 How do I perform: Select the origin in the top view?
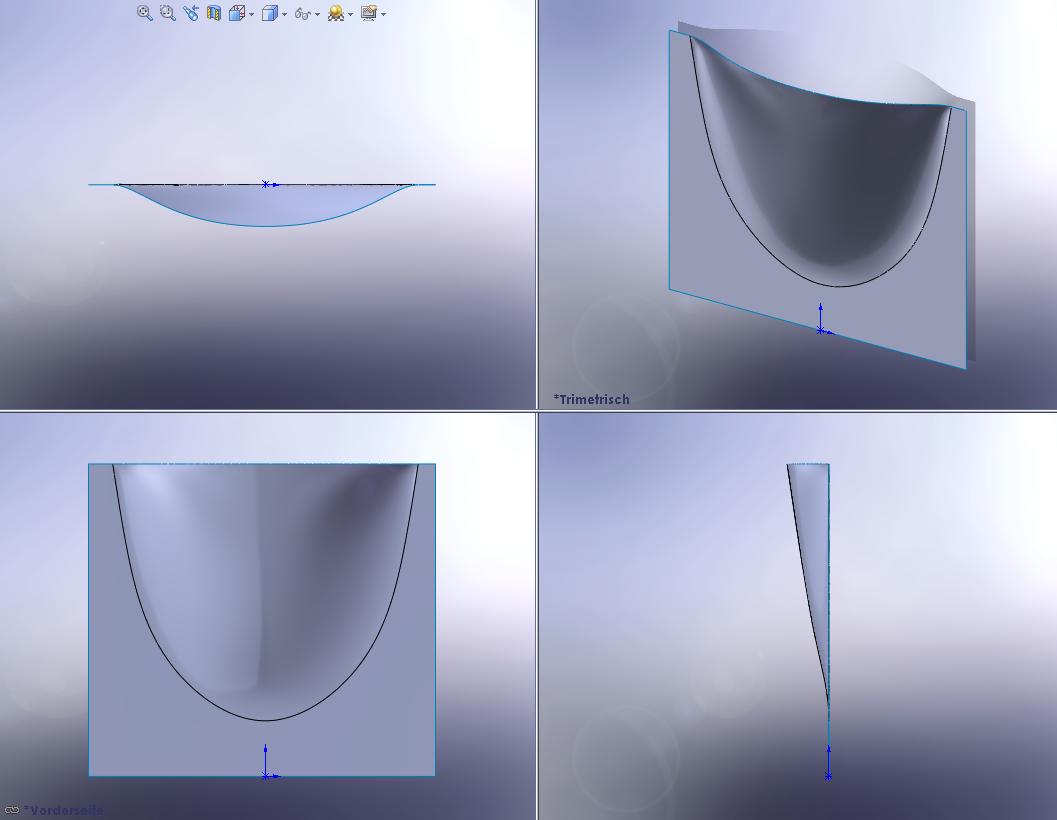(266, 184)
